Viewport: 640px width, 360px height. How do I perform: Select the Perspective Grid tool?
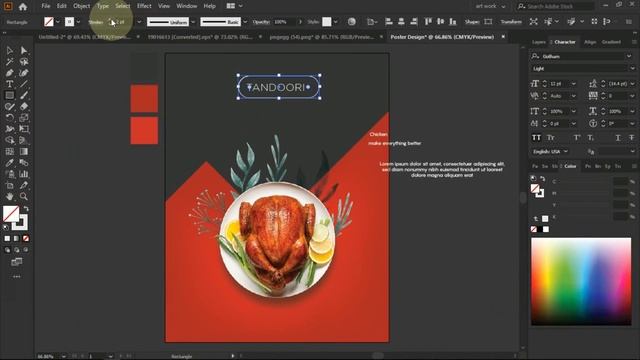click(x=24, y=140)
